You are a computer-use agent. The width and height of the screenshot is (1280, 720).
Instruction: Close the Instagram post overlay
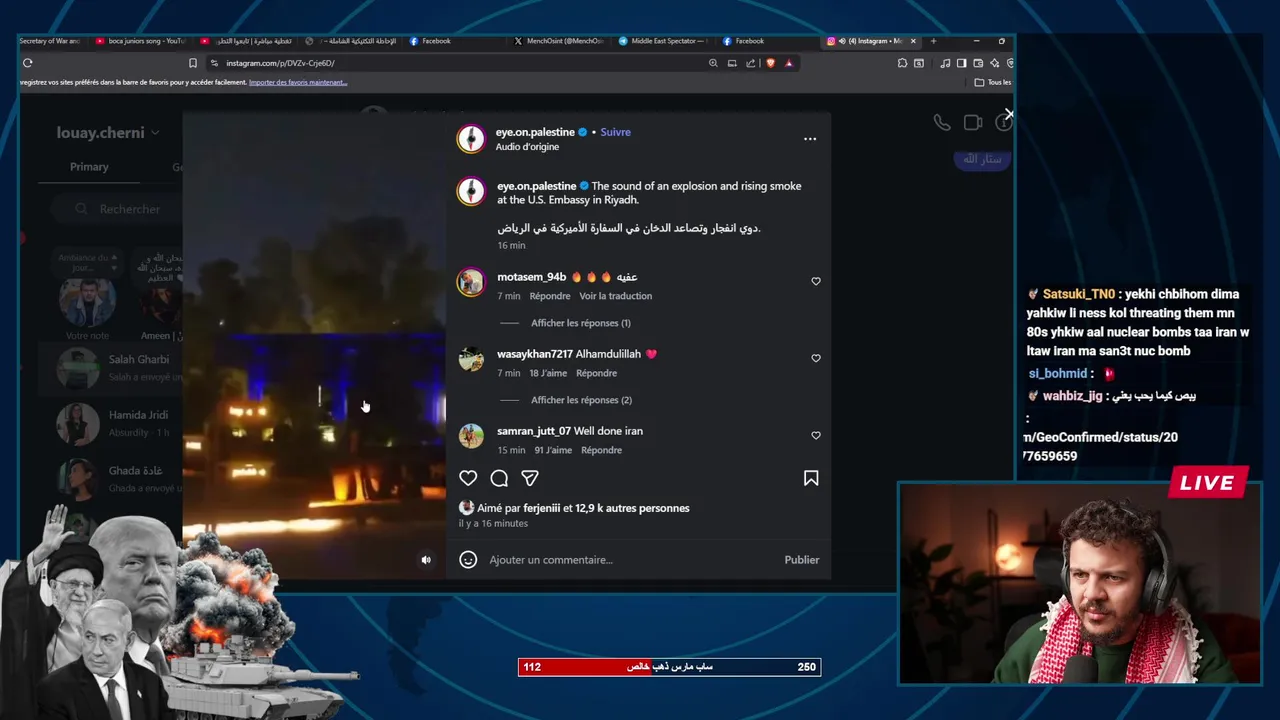point(1008,114)
